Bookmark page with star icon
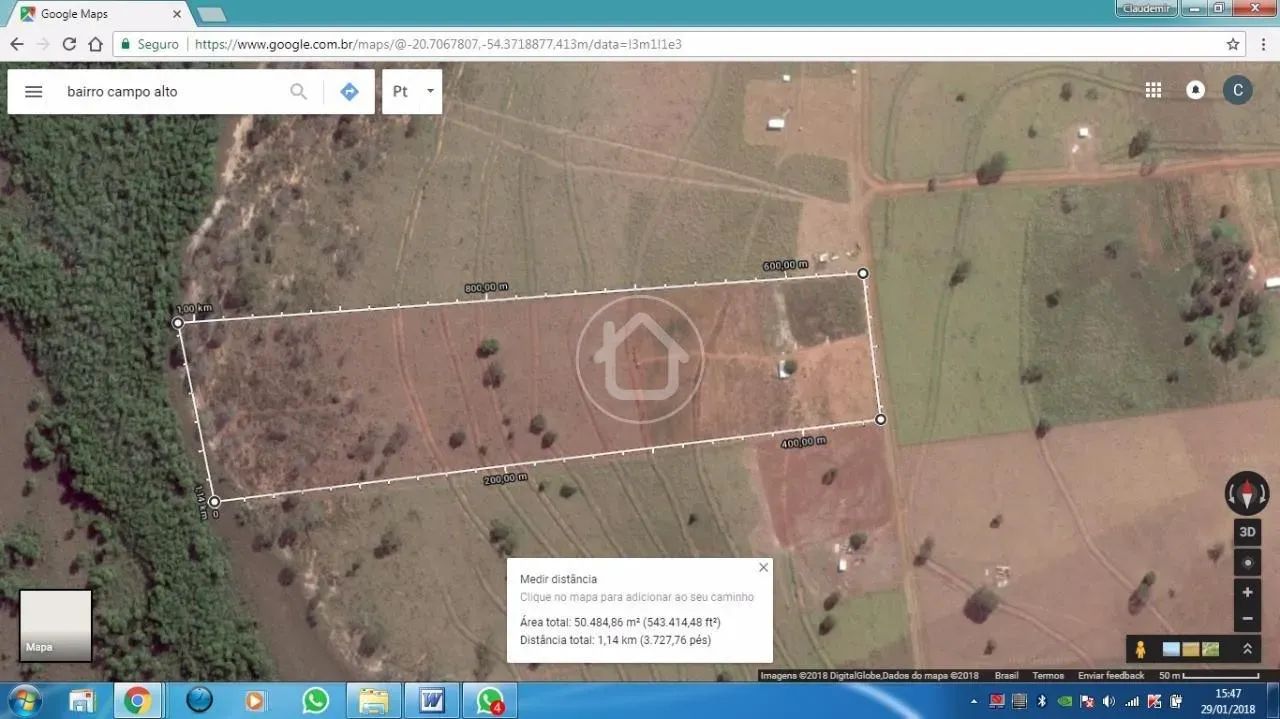 click(1233, 44)
